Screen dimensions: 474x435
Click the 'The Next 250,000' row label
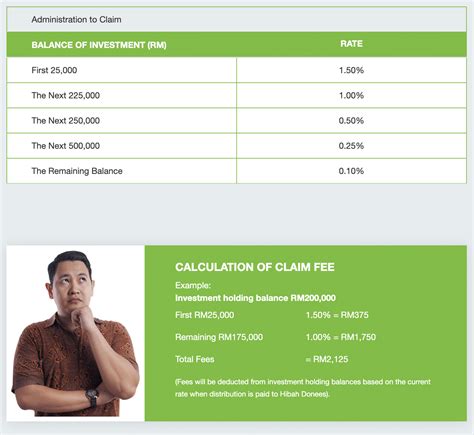[x=66, y=120]
